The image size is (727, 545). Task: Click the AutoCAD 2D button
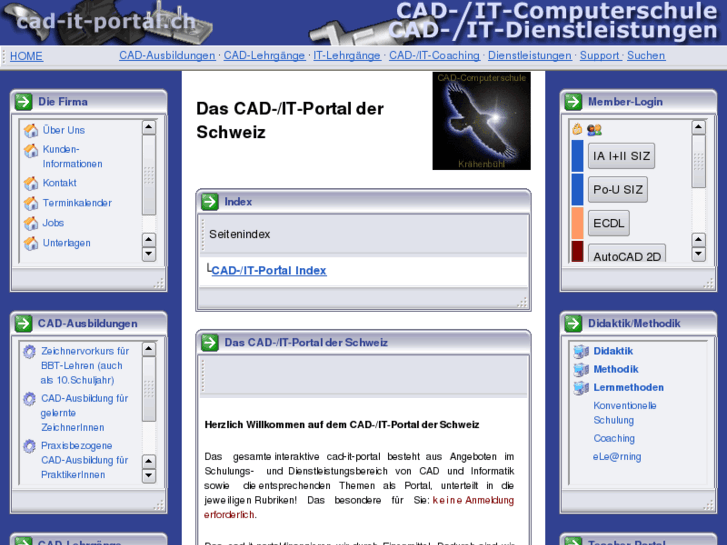(627, 253)
